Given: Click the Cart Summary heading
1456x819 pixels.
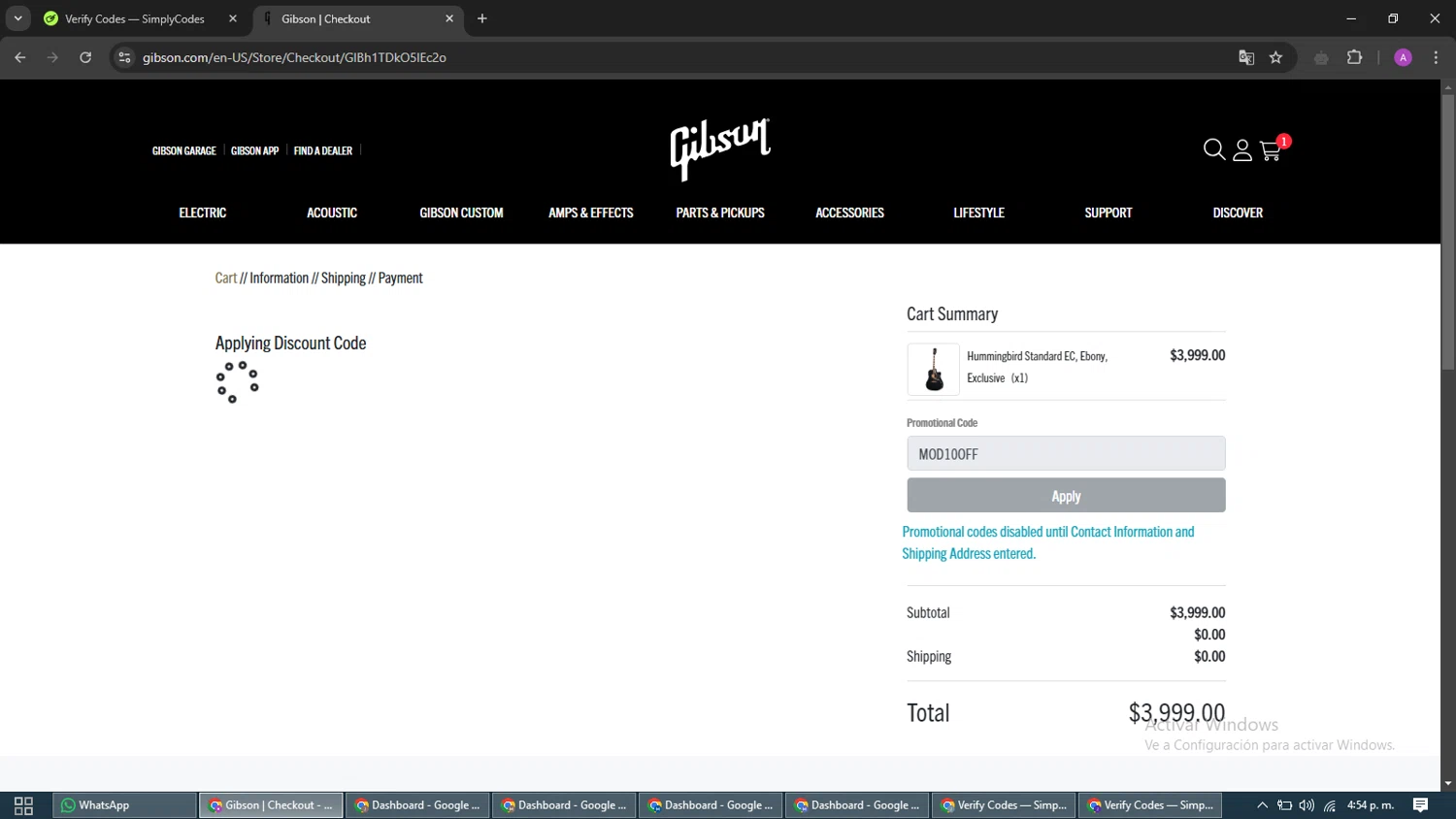Looking at the screenshot, I should pos(952,313).
